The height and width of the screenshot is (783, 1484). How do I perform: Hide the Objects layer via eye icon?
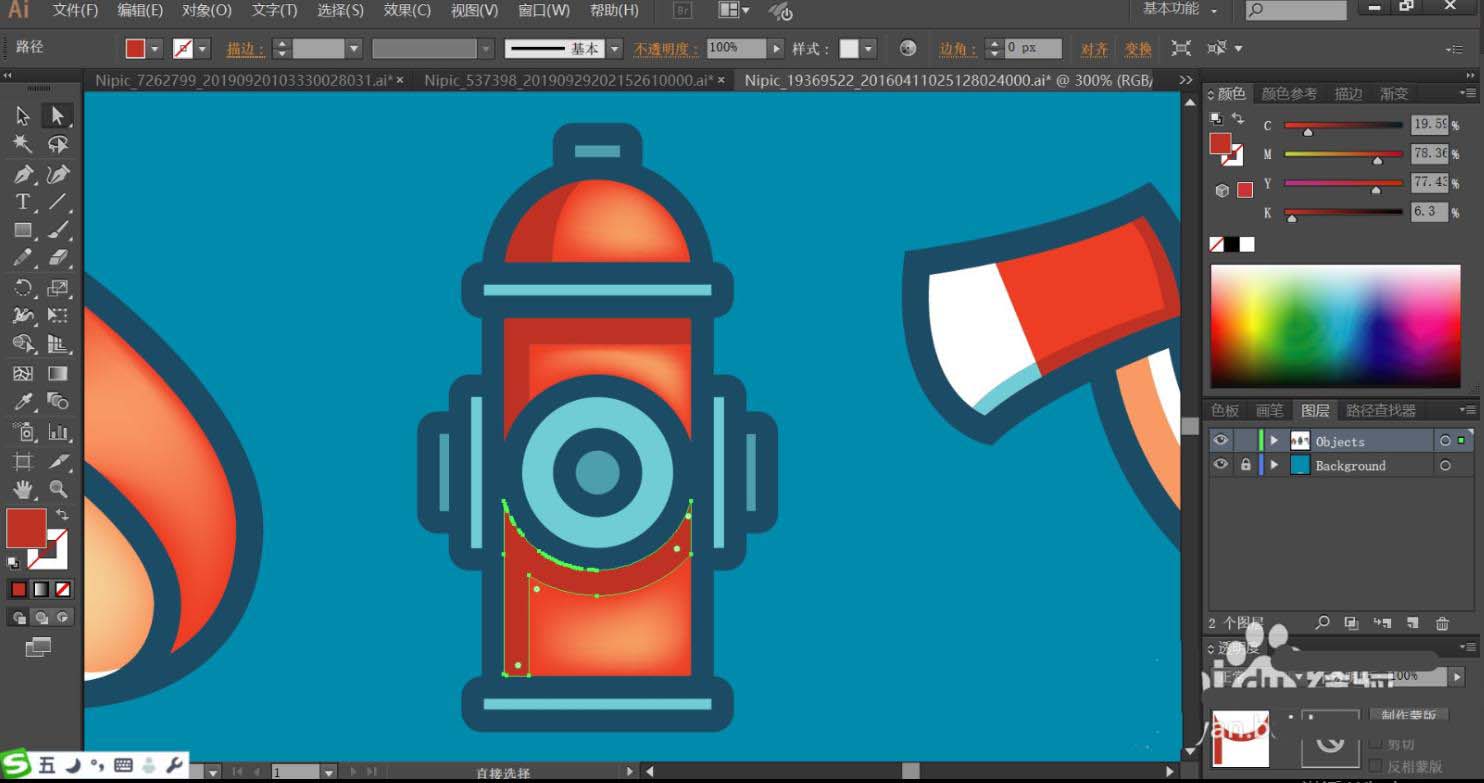click(x=1220, y=441)
